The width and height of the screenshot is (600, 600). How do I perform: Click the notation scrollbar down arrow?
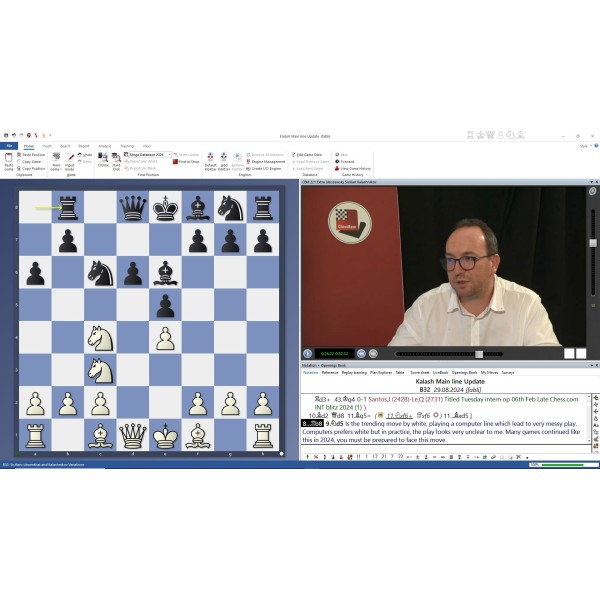589,441
